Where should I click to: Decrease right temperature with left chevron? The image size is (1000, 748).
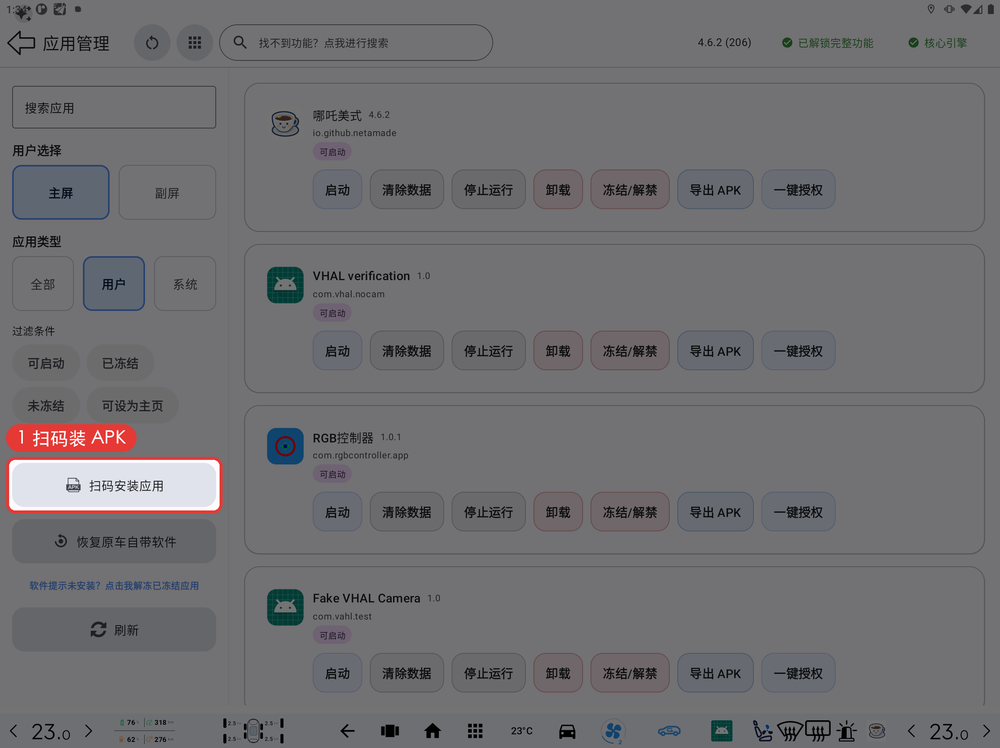(911, 731)
